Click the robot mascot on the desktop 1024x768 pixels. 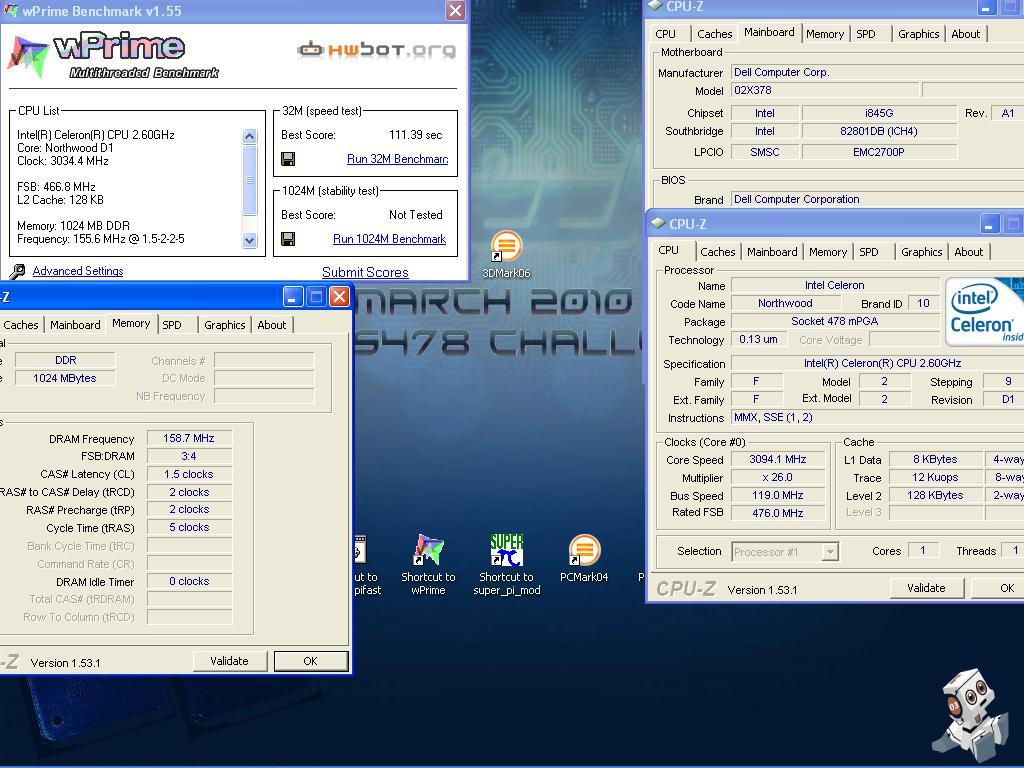(970, 715)
